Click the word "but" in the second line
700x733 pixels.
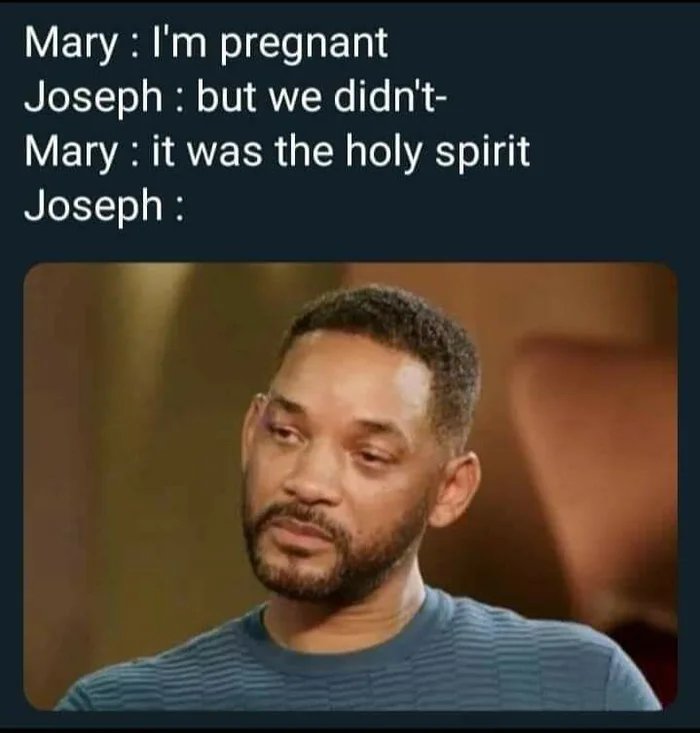(227, 97)
